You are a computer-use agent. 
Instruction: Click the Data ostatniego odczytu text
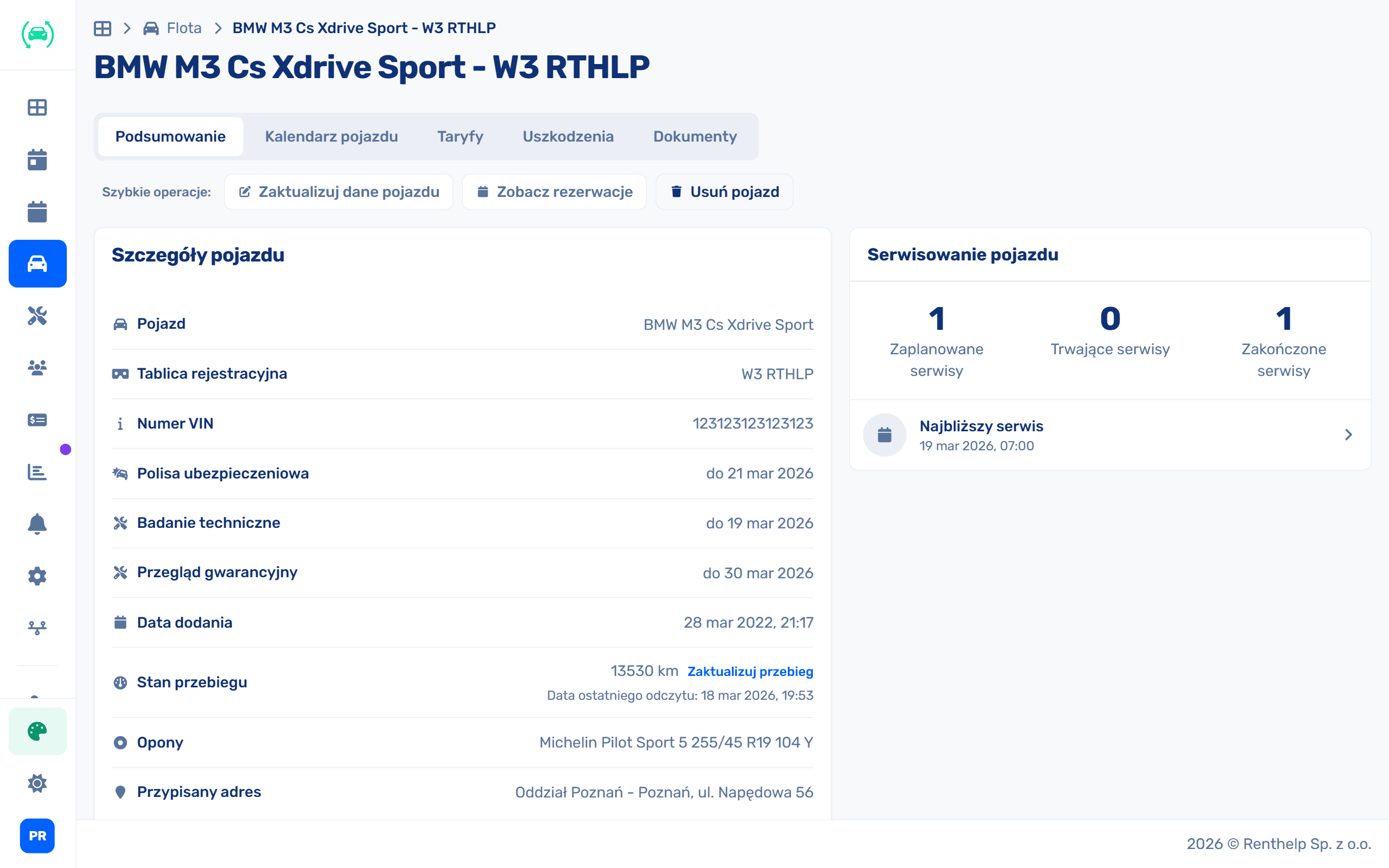coord(680,696)
